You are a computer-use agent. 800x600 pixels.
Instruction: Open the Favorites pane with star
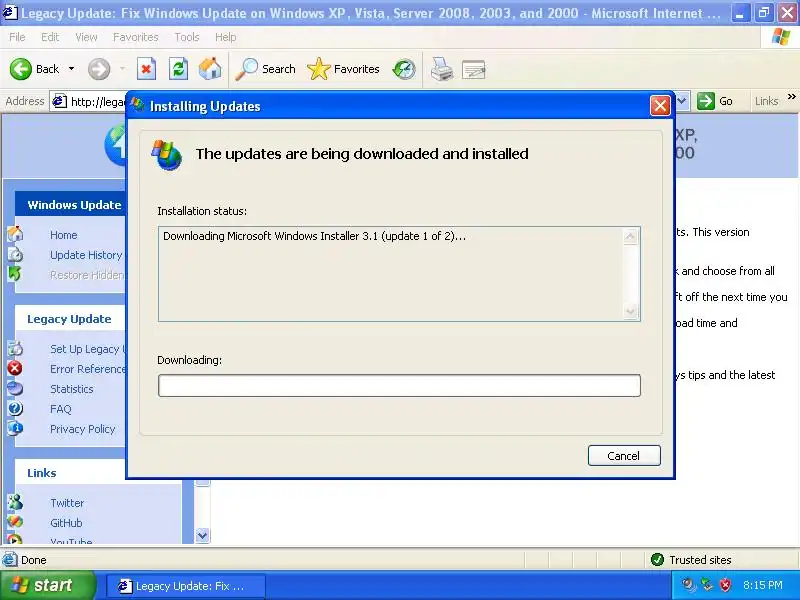pyautogui.click(x=343, y=69)
